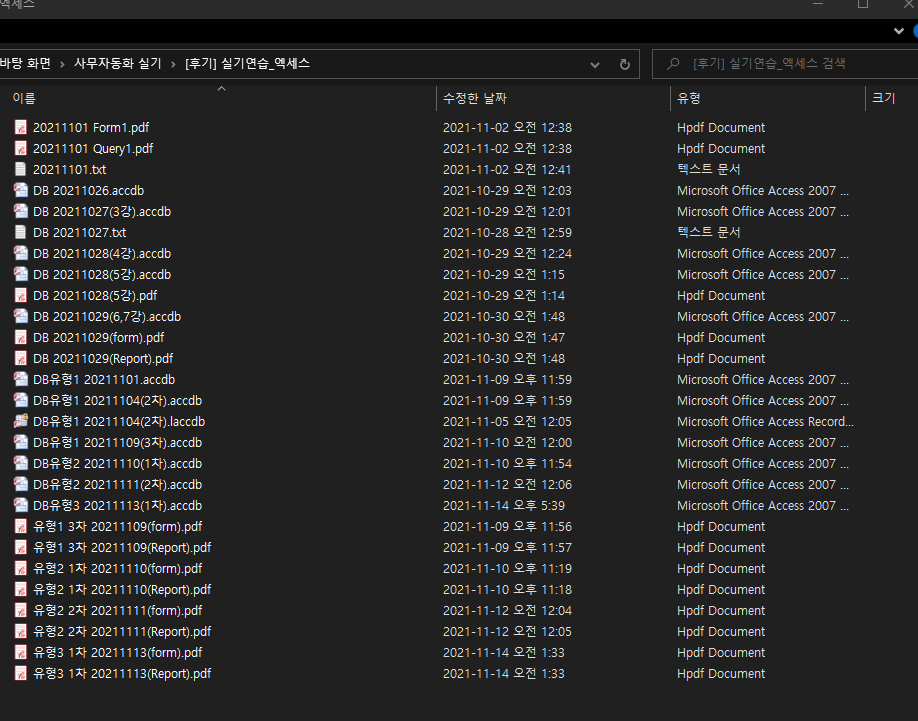
Task: Select the DB유형1 20211104(2차).laccdb lock file icon
Action: [x=20, y=422]
